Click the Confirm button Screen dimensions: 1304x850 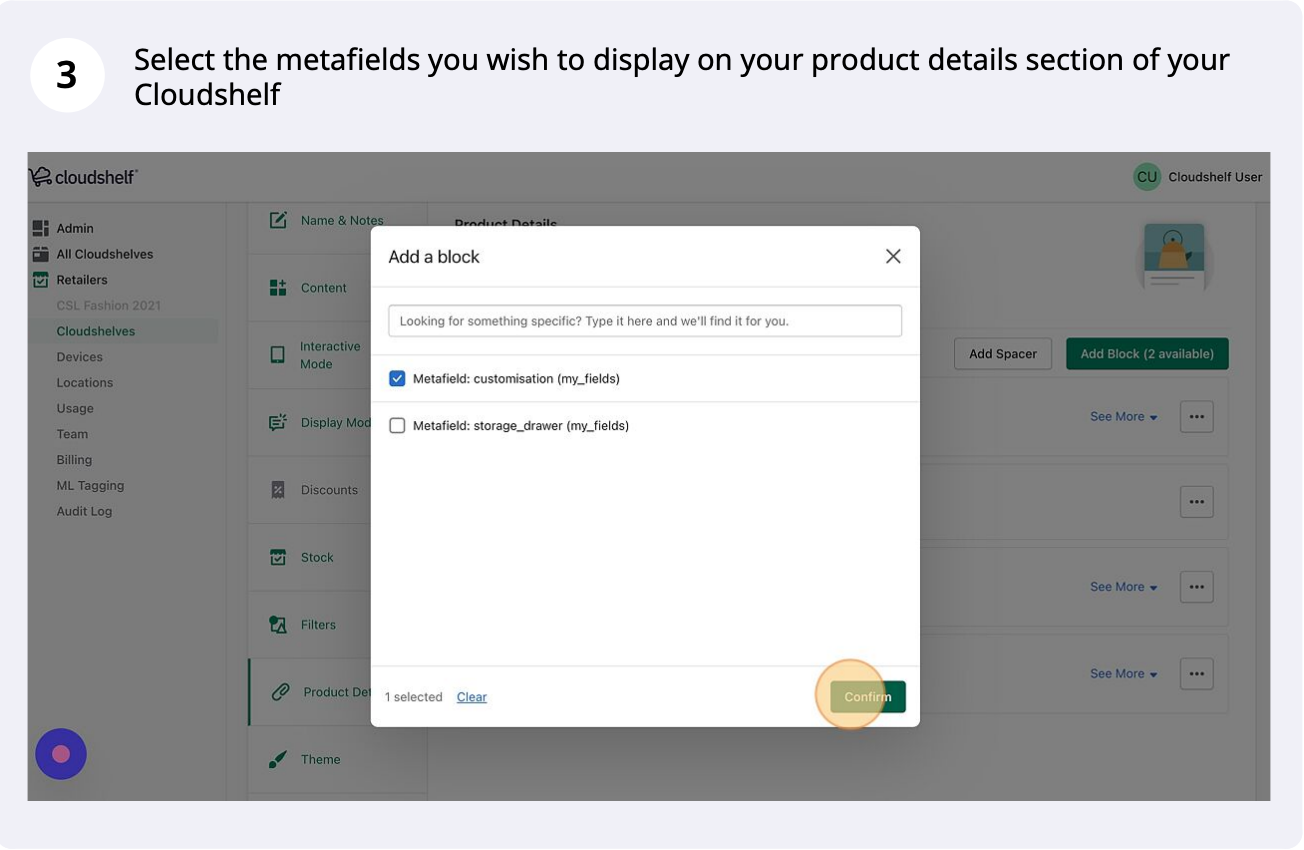point(867,697)
